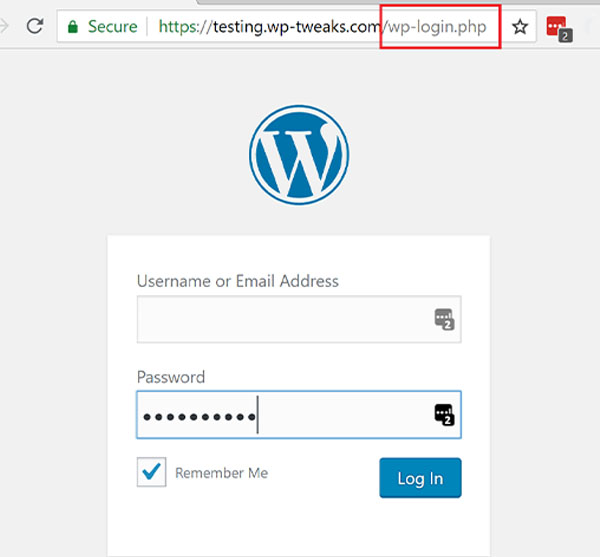Click the Log In button

pos(420,478)
